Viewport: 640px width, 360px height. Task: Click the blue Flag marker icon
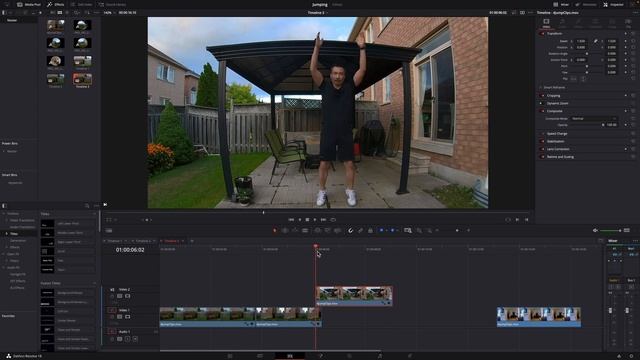tap(382, 231)
